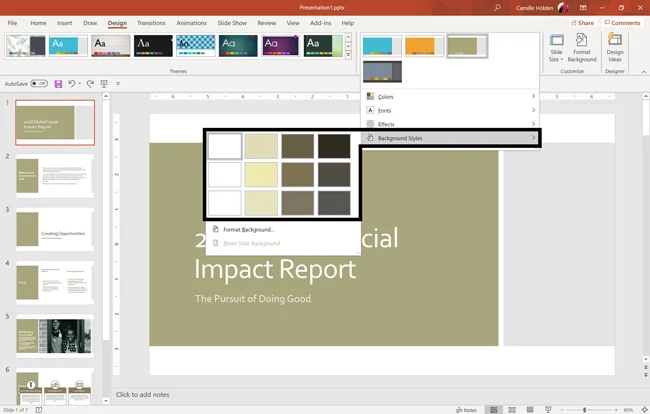Choose the pale yellow middle-row background style
650x414 pixels.
coord(261,174)
